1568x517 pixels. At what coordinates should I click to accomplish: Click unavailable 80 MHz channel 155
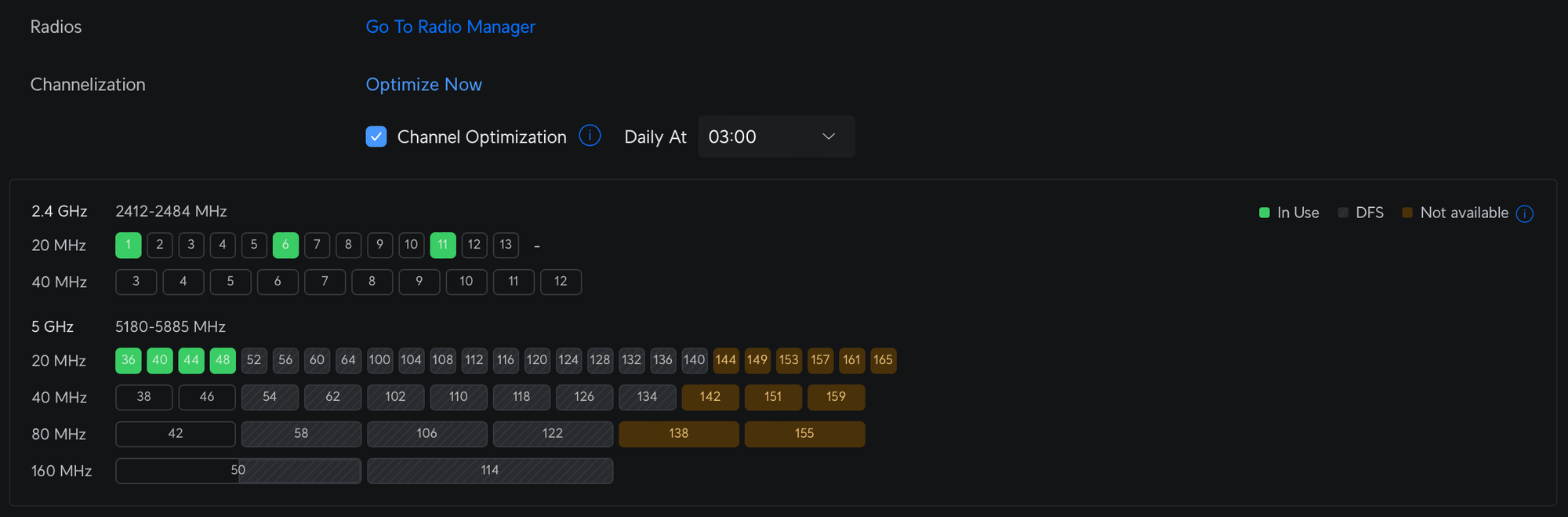click(804, 434)
